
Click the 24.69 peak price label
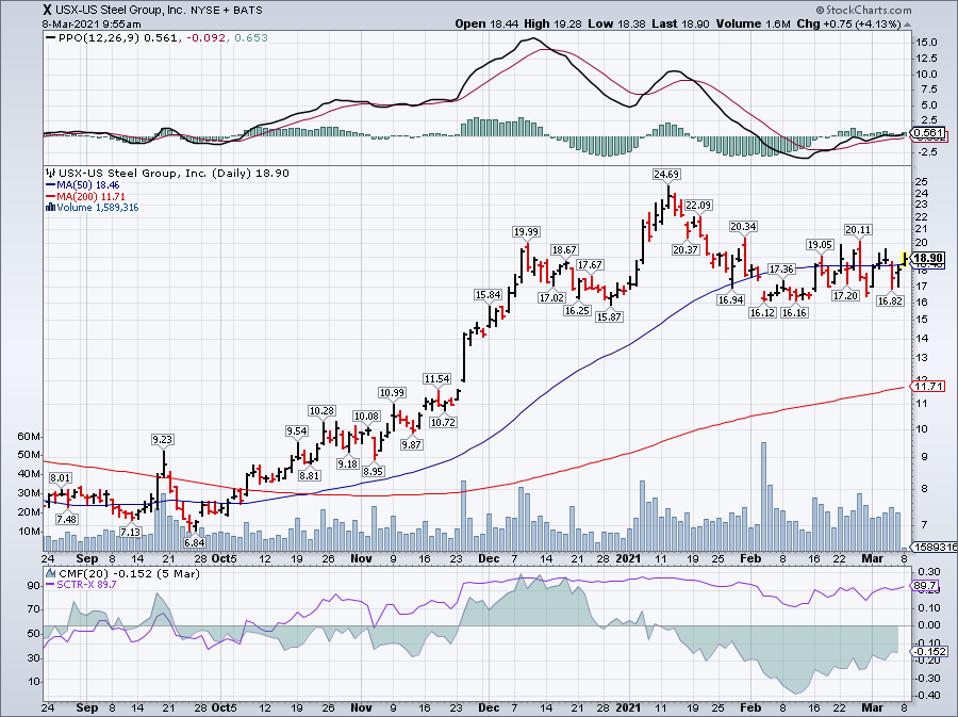(x=666, y=174)
